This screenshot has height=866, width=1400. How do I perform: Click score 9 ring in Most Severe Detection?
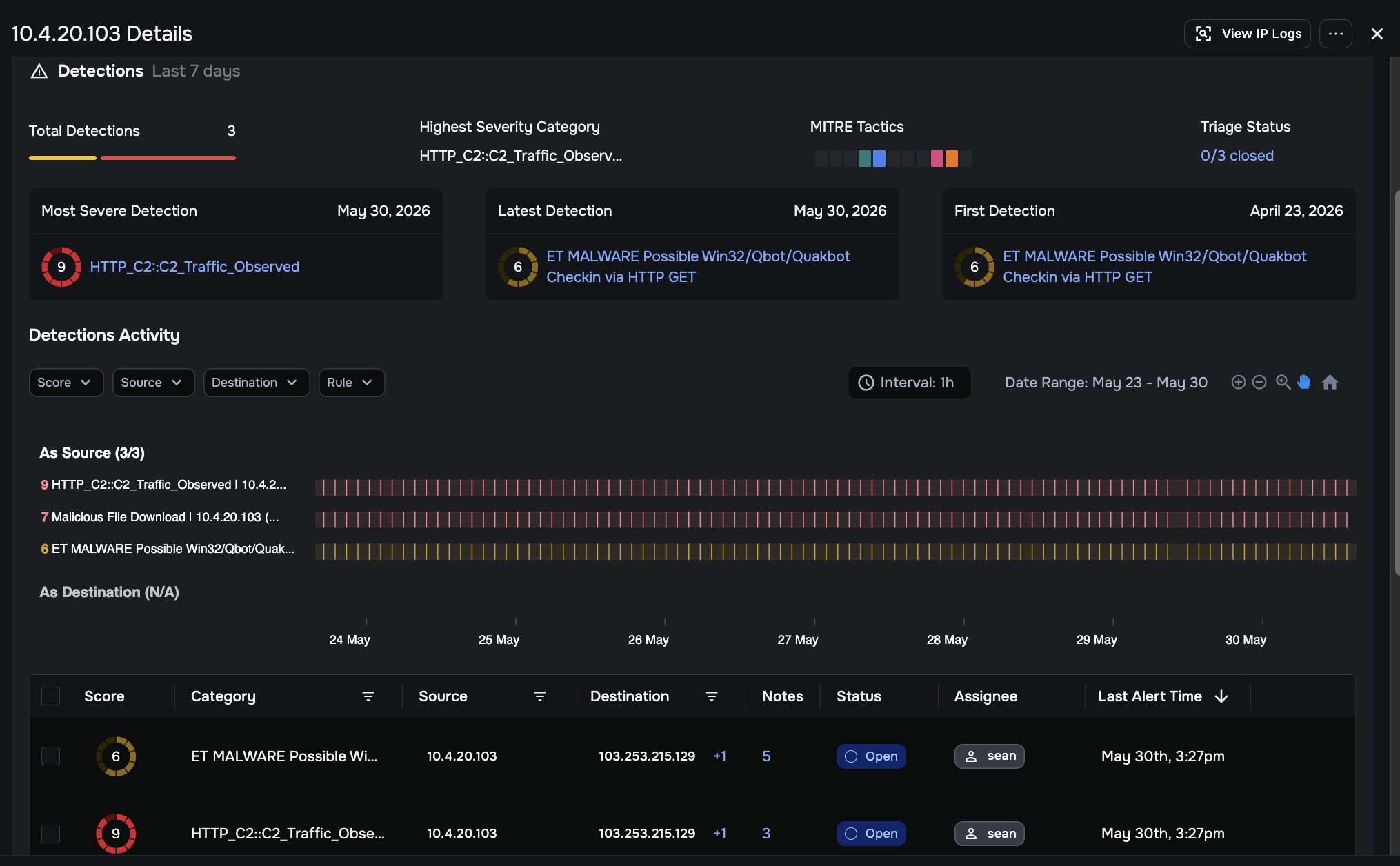pyautogui.click(x=61, y=267)
